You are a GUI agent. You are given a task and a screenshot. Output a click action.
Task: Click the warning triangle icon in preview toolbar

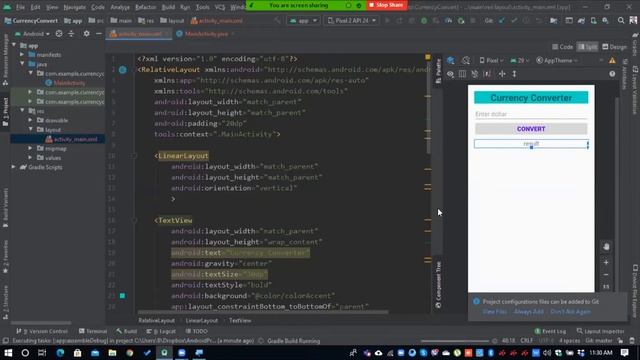[612, 60]
